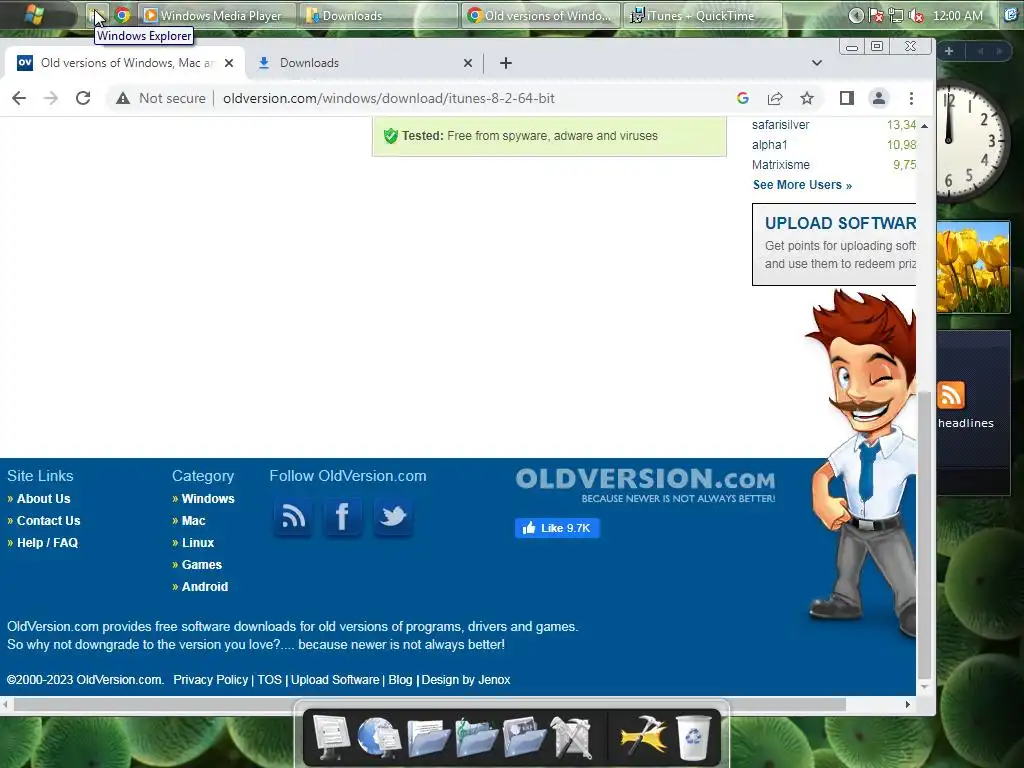This screenshot has height=768, width=1024.
Task: Click the TOS footer link
Action: coord(269,680)
